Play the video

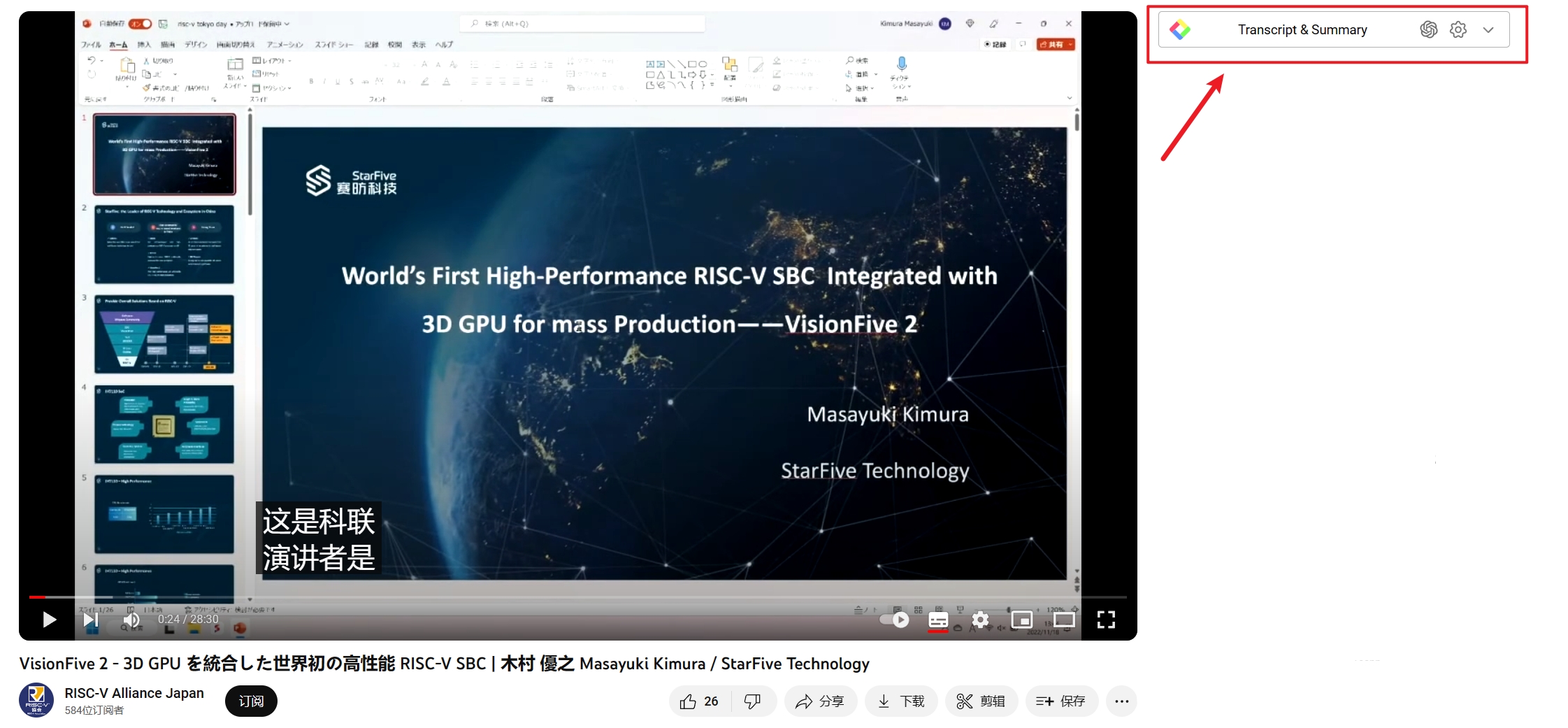(x=49, y=620)
